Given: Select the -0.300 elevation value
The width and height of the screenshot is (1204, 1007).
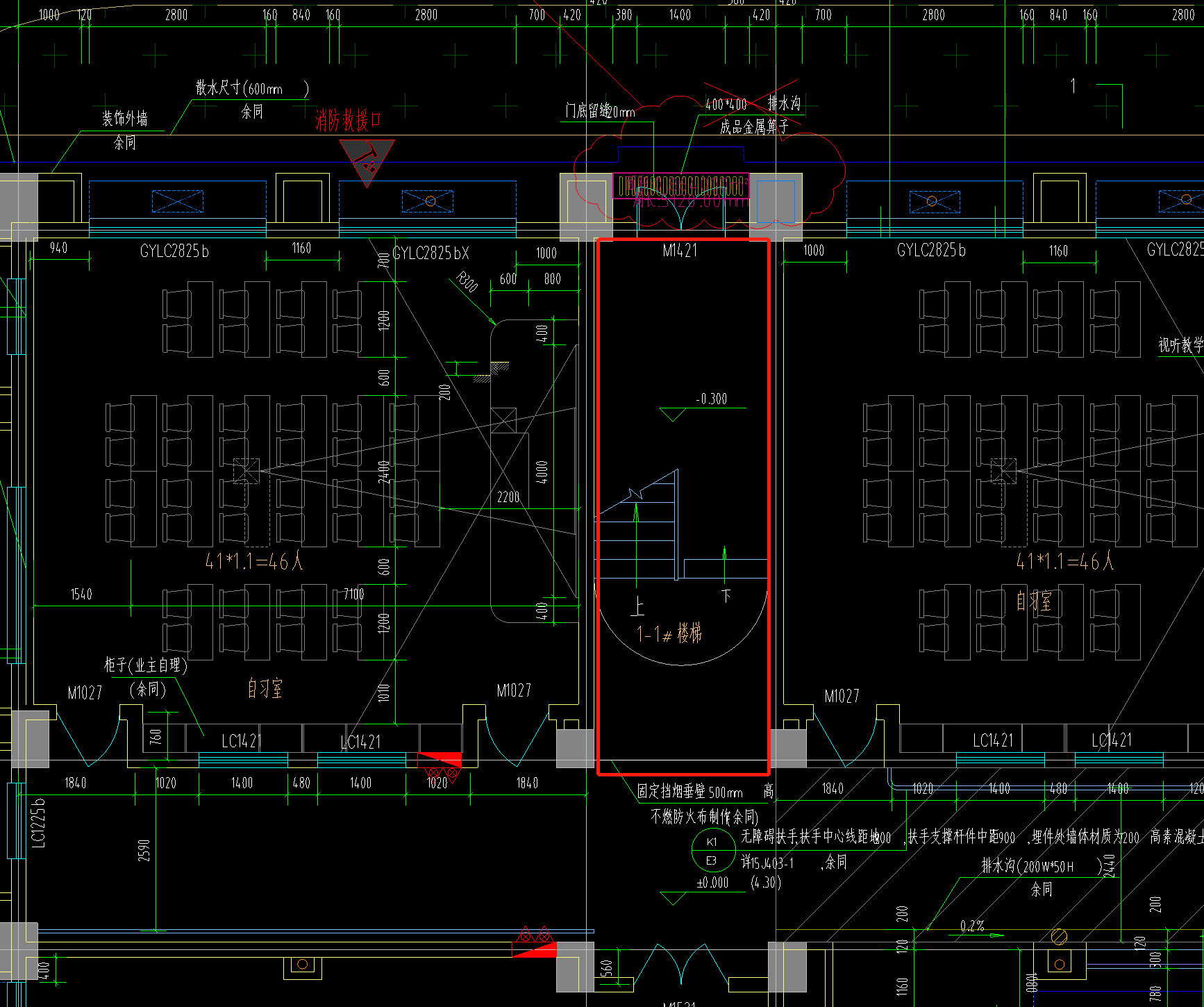Looking at the screenshot, I should (x=712, y=399).
